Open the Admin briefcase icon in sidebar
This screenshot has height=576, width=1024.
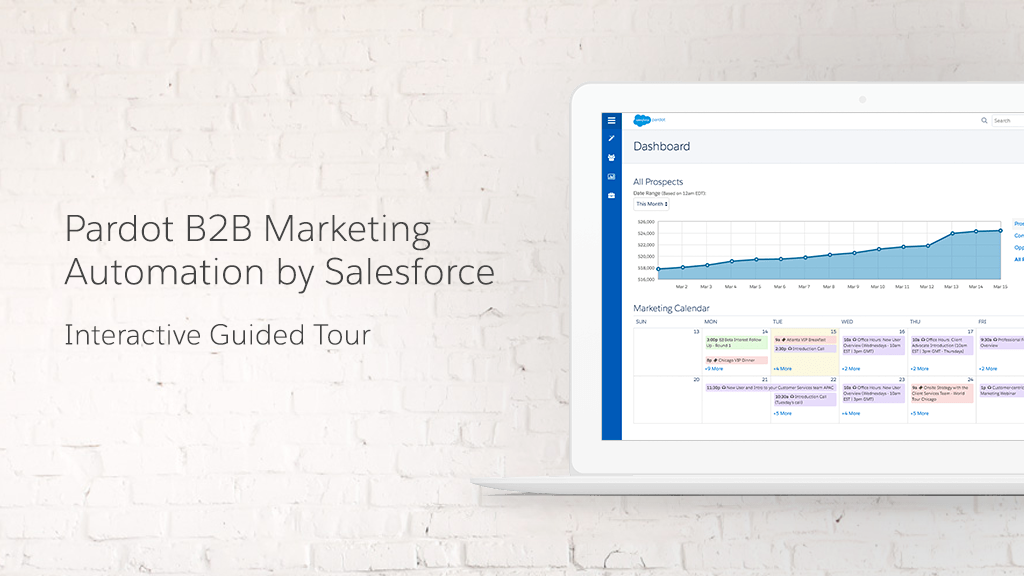coord(611,195)
